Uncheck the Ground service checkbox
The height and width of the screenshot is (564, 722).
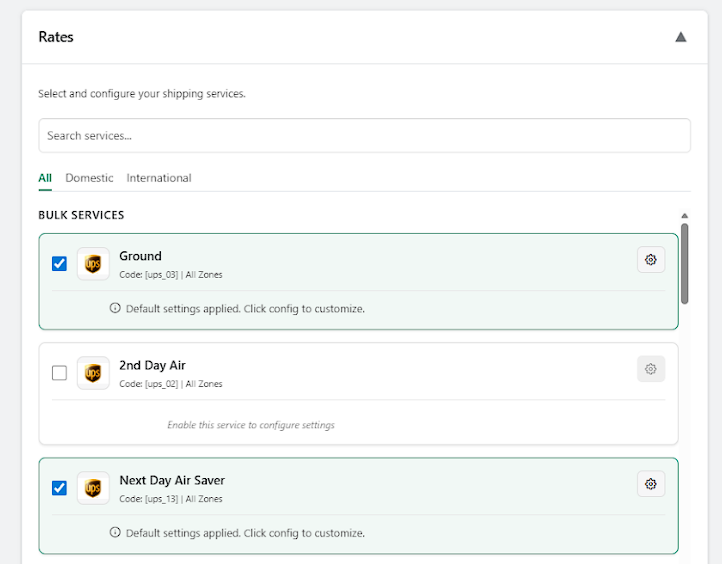tap(59, 264)
